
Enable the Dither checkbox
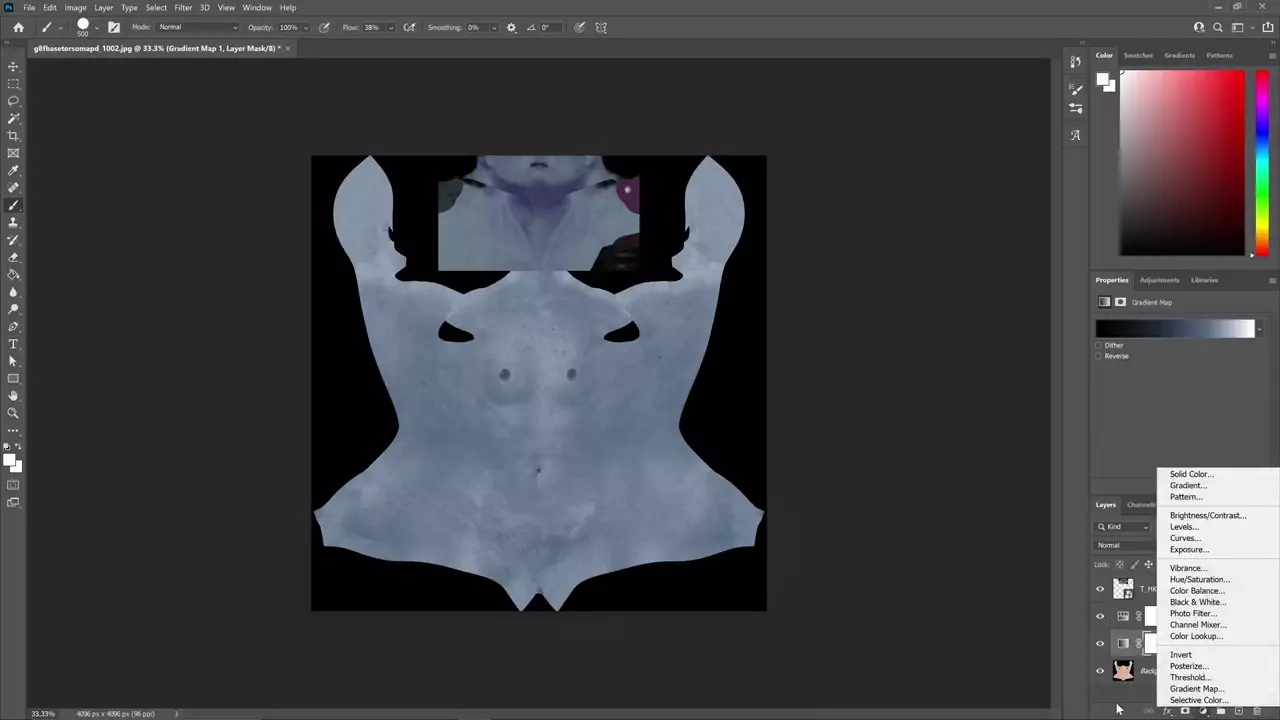[x=1099, y=345]
